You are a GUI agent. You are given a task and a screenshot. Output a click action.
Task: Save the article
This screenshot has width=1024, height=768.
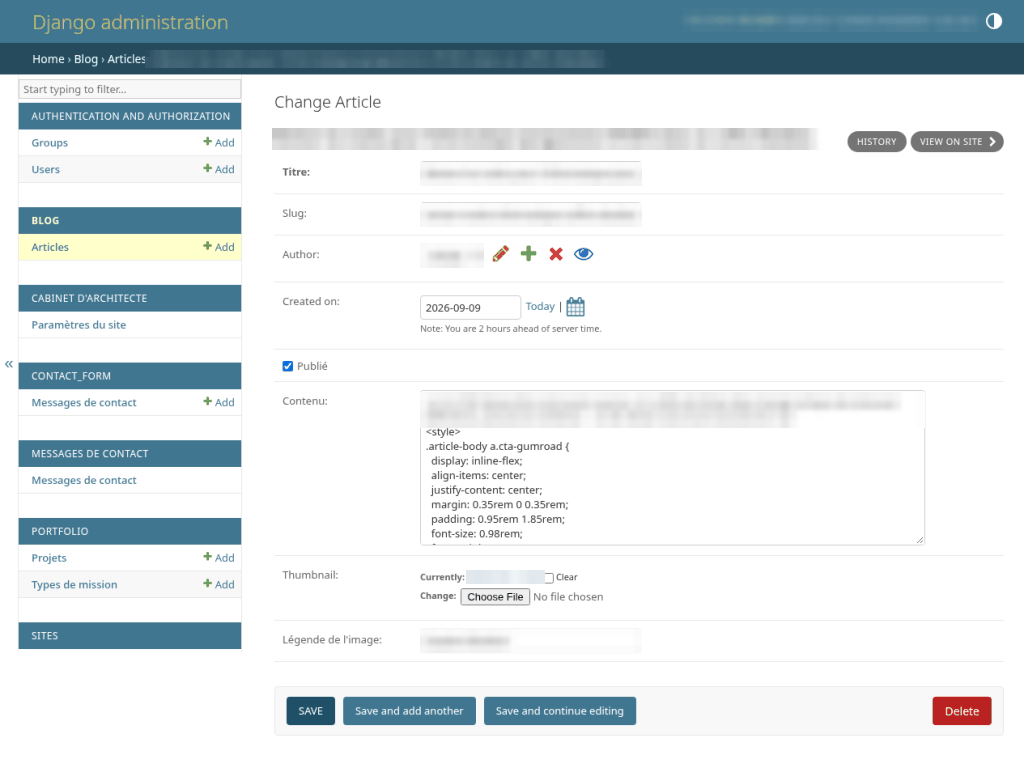[x=311, y=711]
